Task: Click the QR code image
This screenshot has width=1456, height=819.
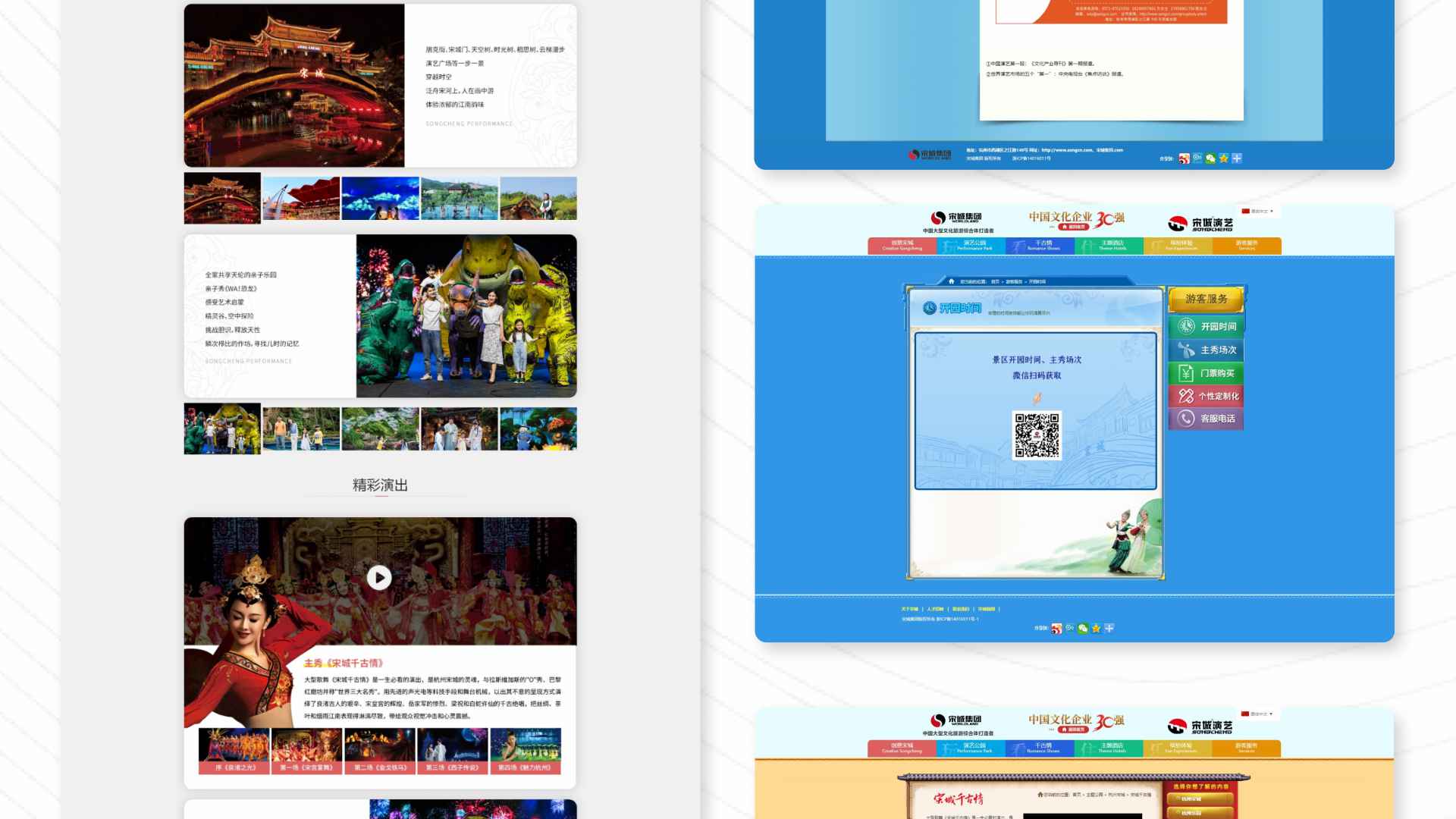Action: 1037,435
